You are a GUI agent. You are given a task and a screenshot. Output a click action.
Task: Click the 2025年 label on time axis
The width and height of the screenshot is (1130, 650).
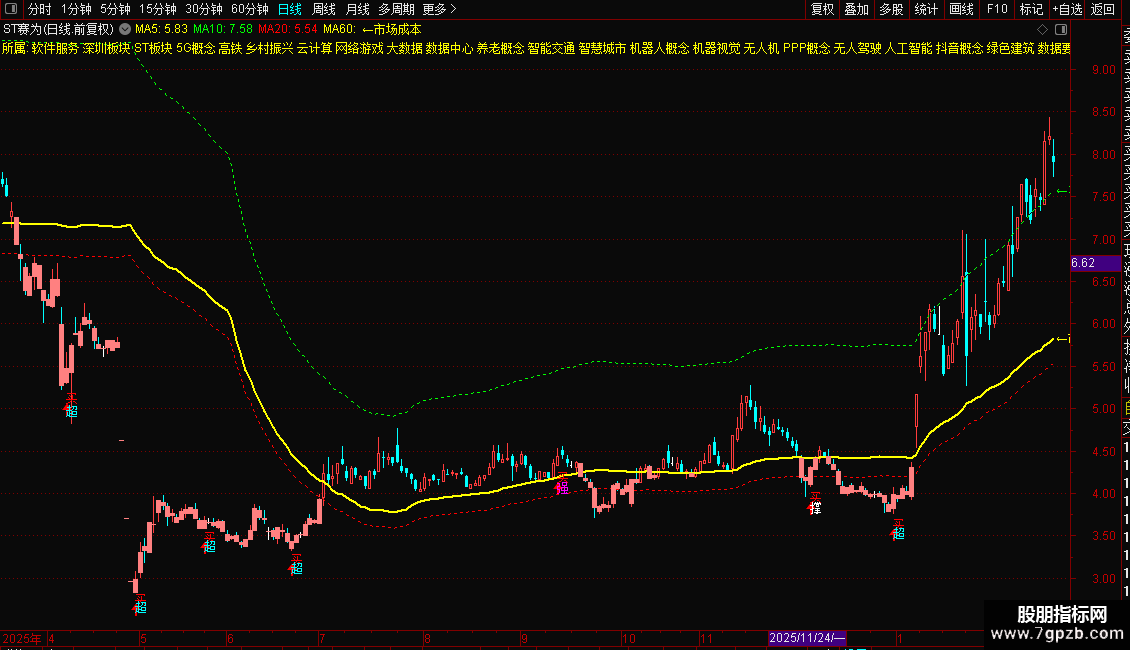pyautogui.click(x=22, y=638)
